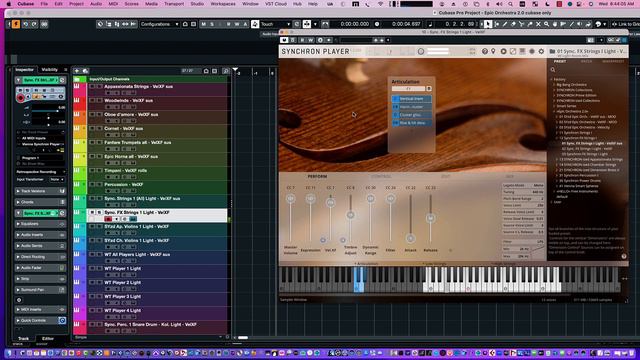Image resolution: width=640 pixels, height=360 pixels.
Task: Select the Object Selection arrow tool
Action: pyautogui.click(x=488, y=24)
